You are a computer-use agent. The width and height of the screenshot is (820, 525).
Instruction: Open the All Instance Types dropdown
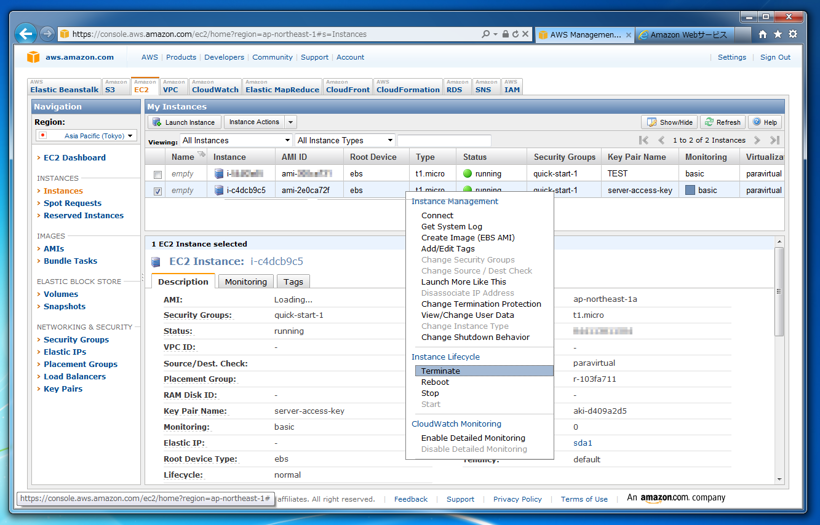pos(344,141)
